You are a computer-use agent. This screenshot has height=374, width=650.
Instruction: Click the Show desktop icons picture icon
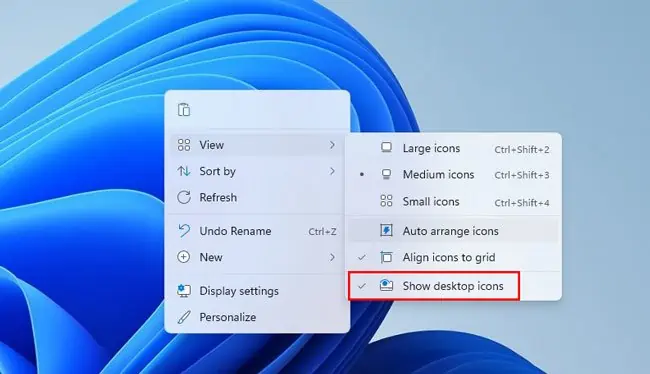tap(386, 285)
